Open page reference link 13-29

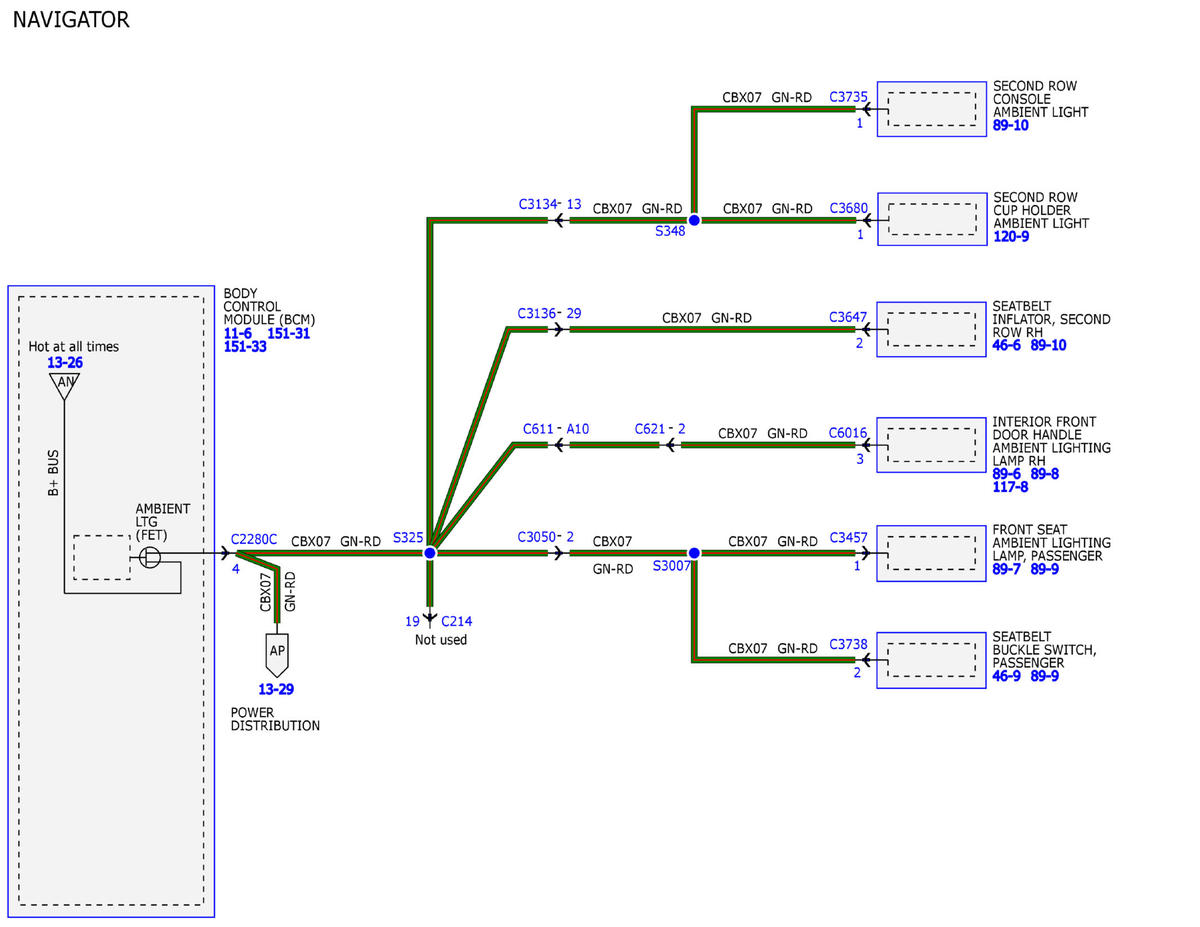(x=276, y=689)
